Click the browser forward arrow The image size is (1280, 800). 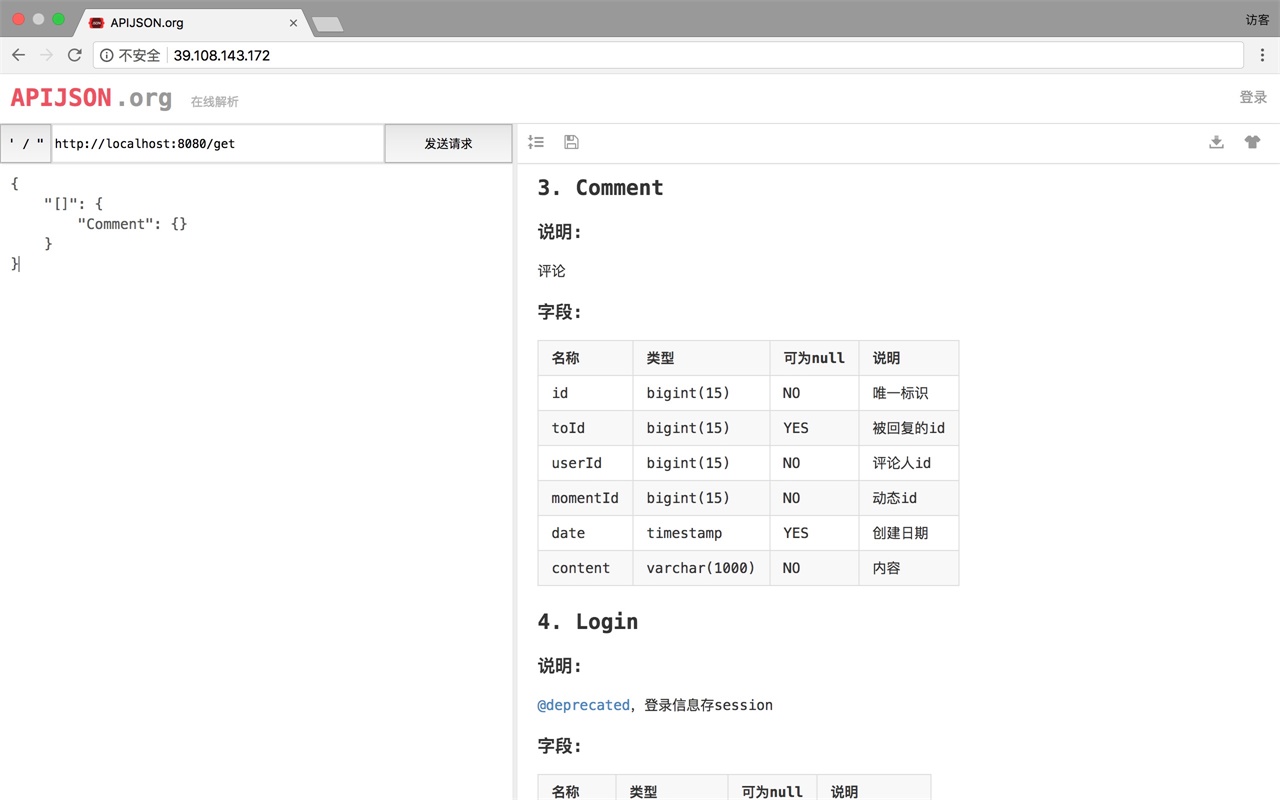coord(46,55)
